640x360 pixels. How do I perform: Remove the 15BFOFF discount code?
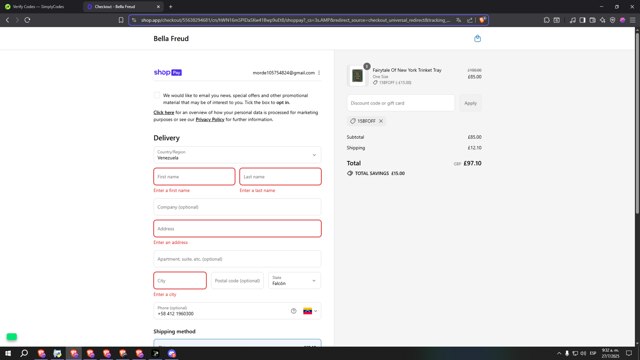[x=381, y=121]
